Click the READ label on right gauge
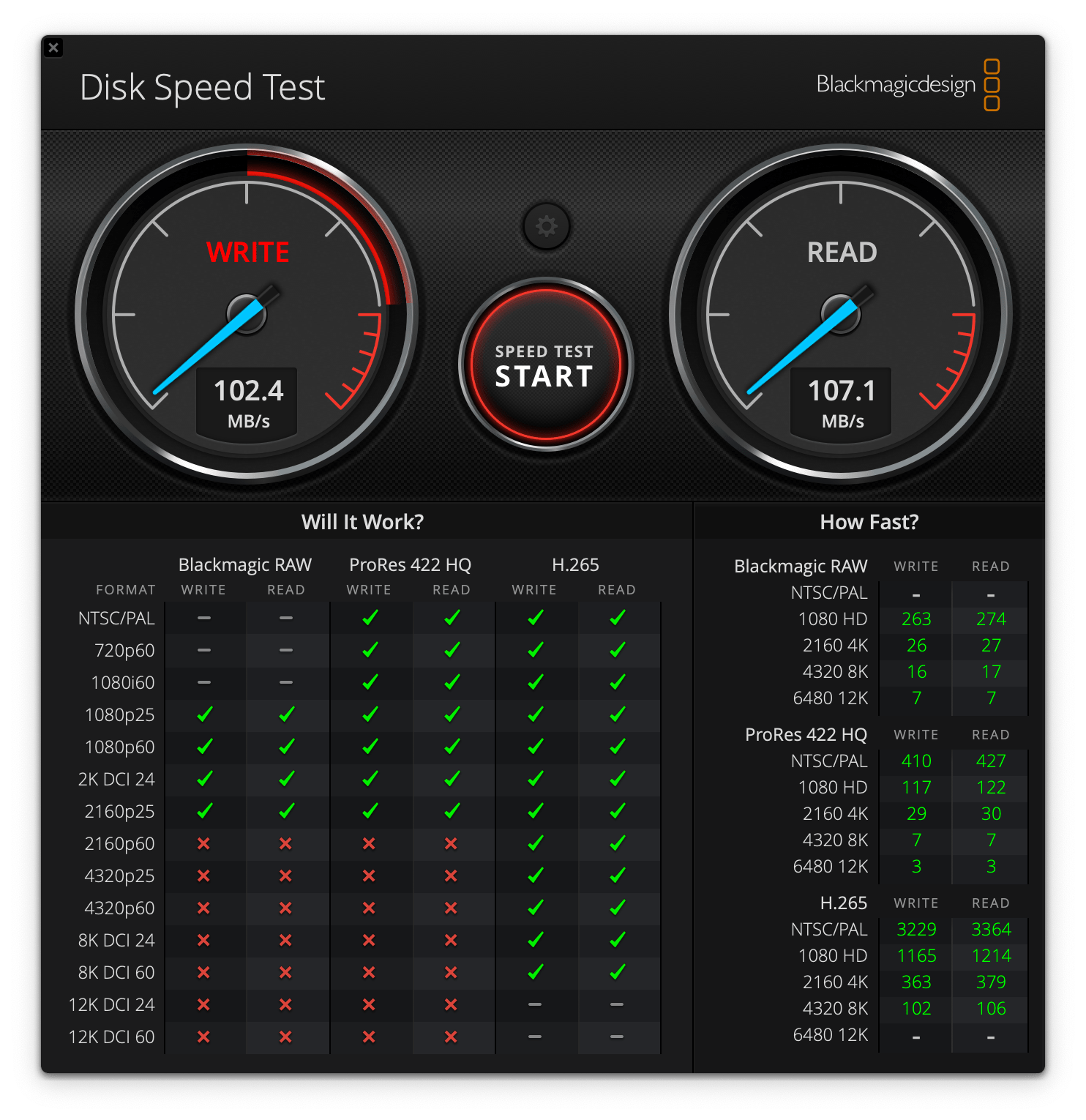Image resolution: width=1086 pixels, height=1120 pixels. pos(842,253)
